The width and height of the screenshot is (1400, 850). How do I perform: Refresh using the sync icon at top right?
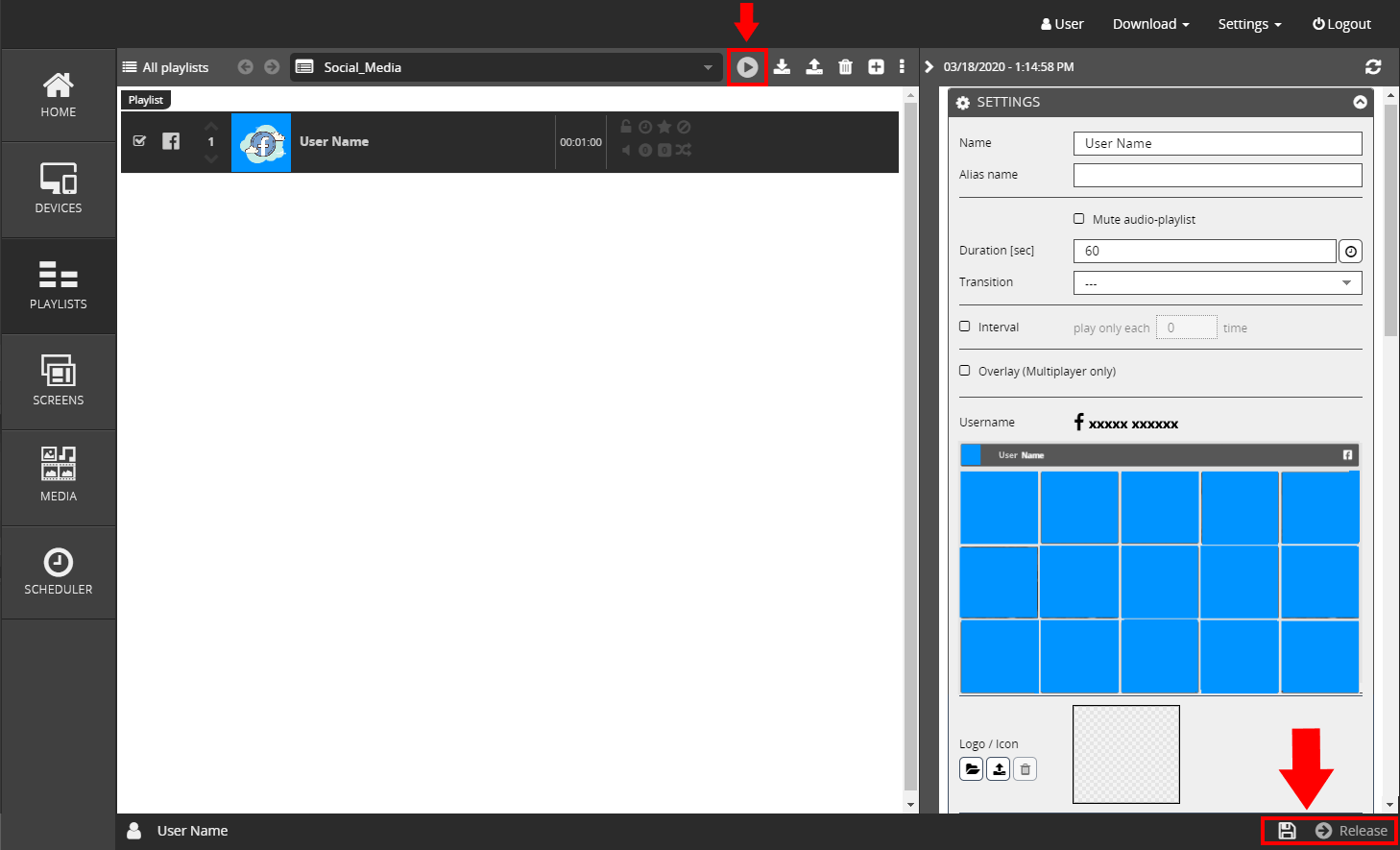pos(1373,67)
